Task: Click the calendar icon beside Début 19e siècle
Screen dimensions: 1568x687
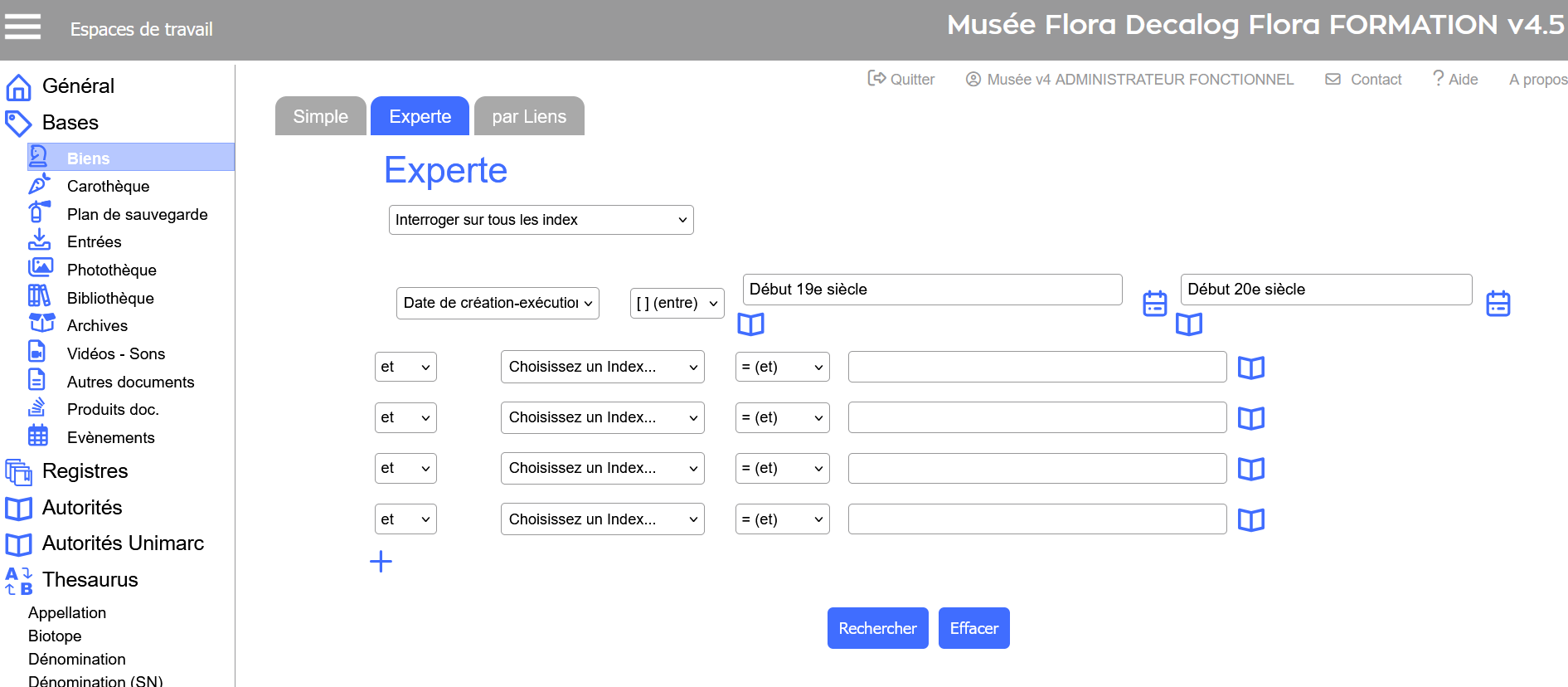Action: 1154,304
